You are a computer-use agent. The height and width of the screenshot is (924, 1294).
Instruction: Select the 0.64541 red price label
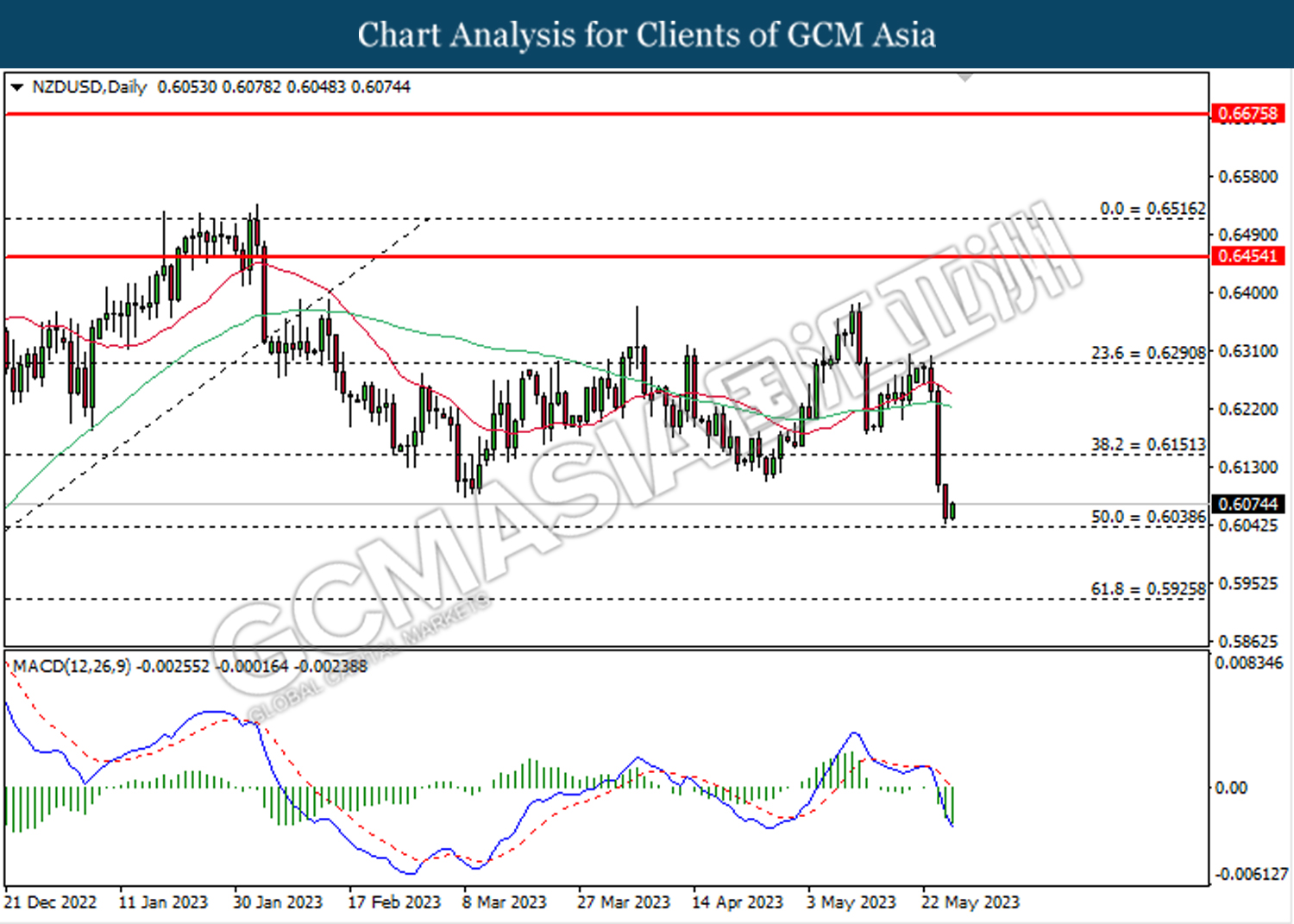[x=1247, y=256]
